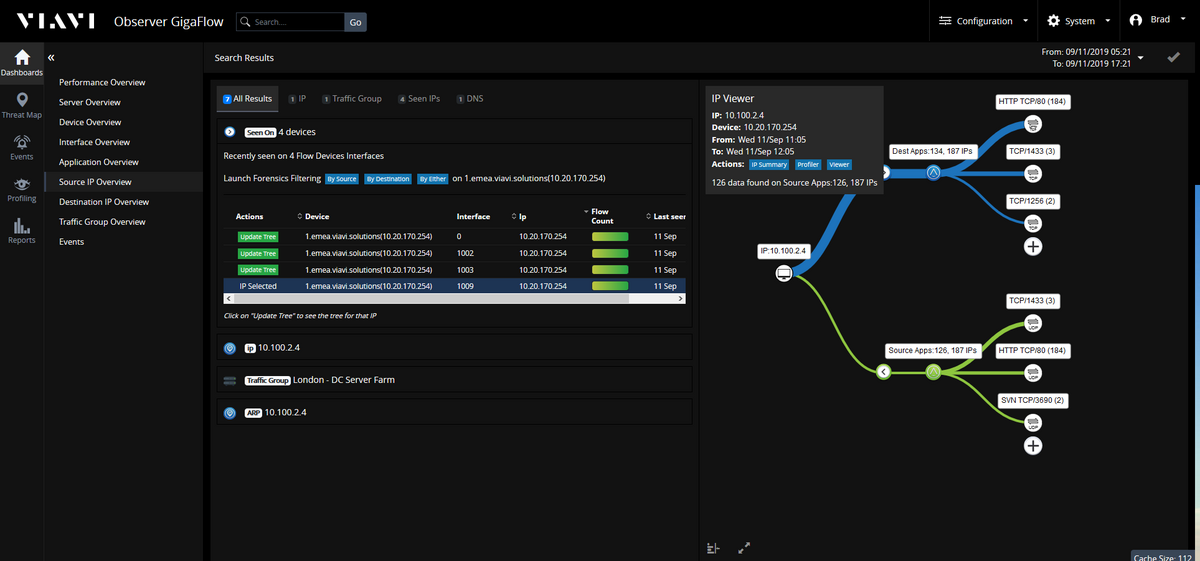Apply the date range with checkmark
1200x561 pixels.
coord(1173,58)
